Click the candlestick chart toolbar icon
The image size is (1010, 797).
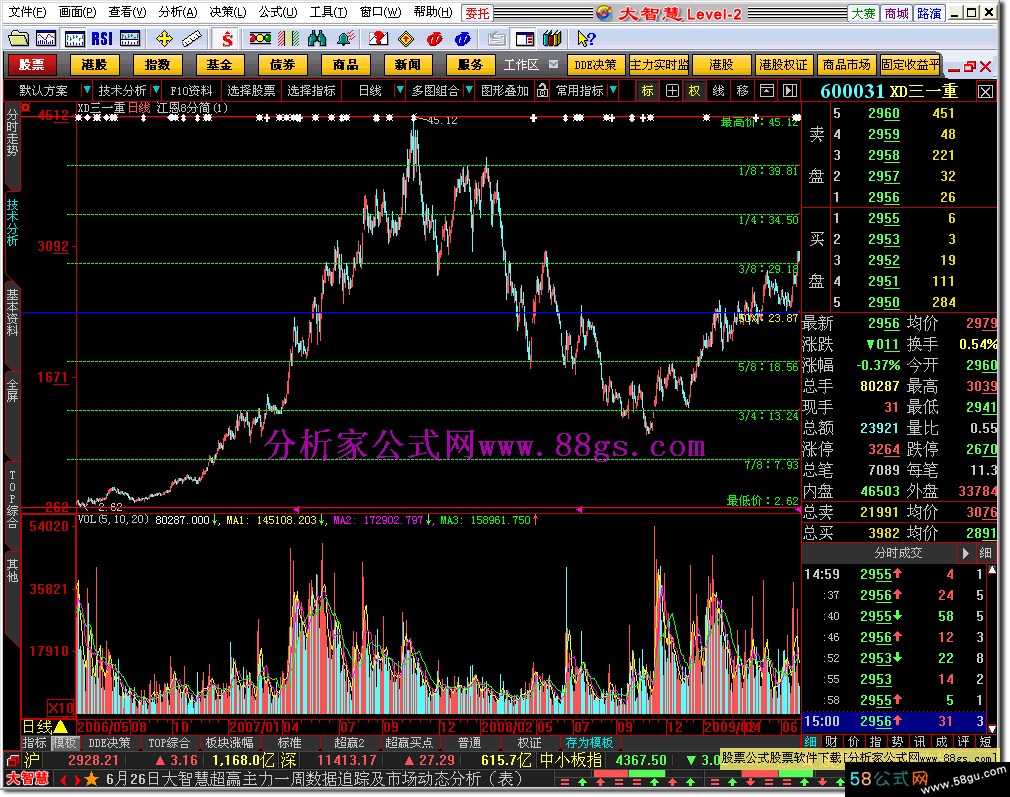74,39
